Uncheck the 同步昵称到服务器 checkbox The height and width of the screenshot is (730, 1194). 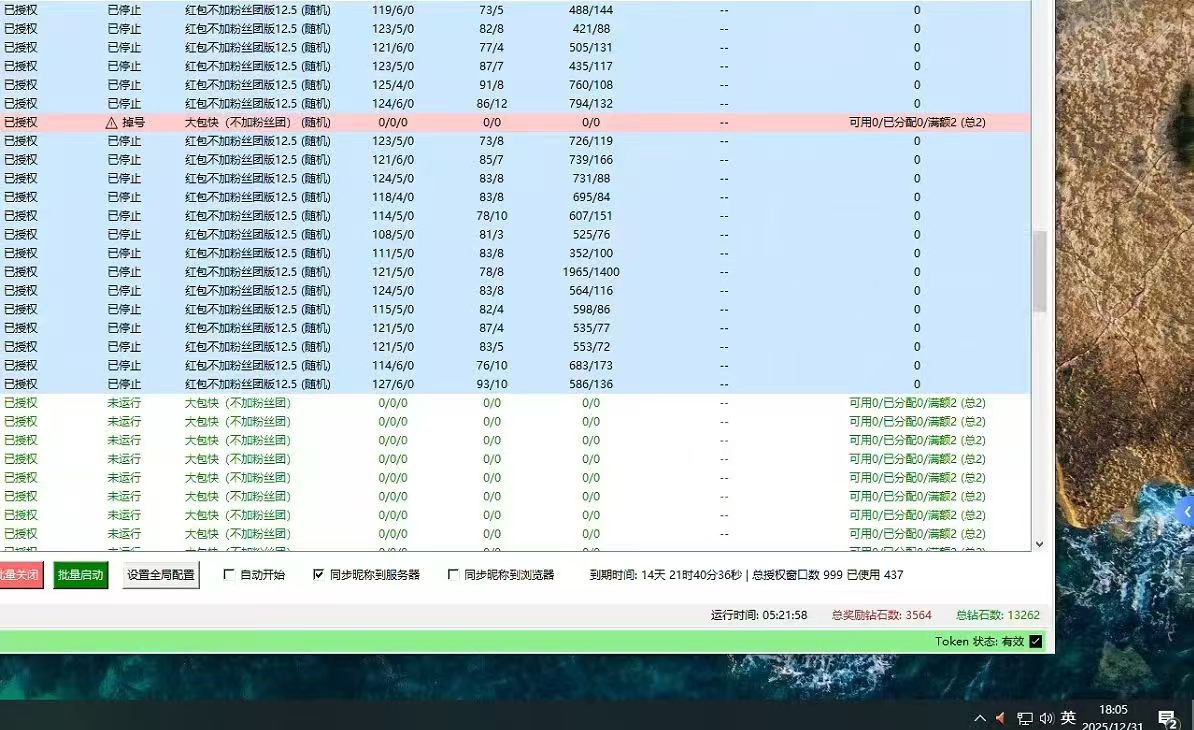[318, 575]
